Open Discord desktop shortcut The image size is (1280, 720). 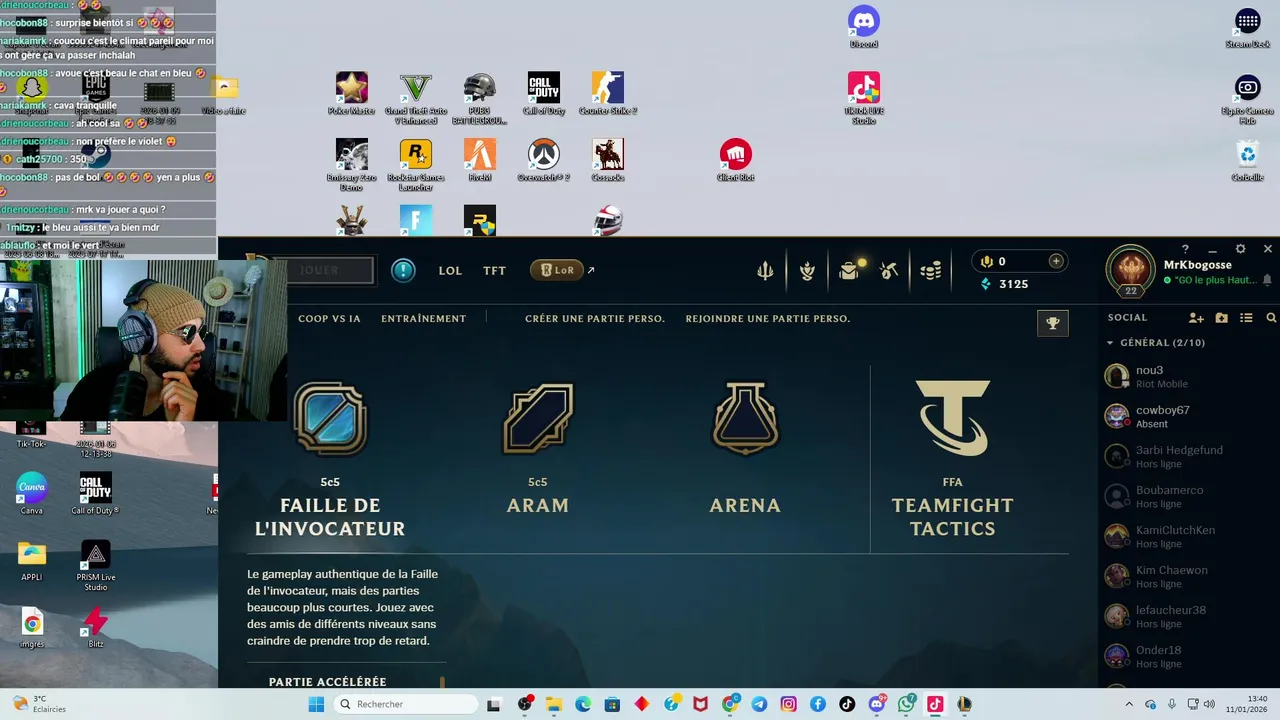tap(863, 27)
